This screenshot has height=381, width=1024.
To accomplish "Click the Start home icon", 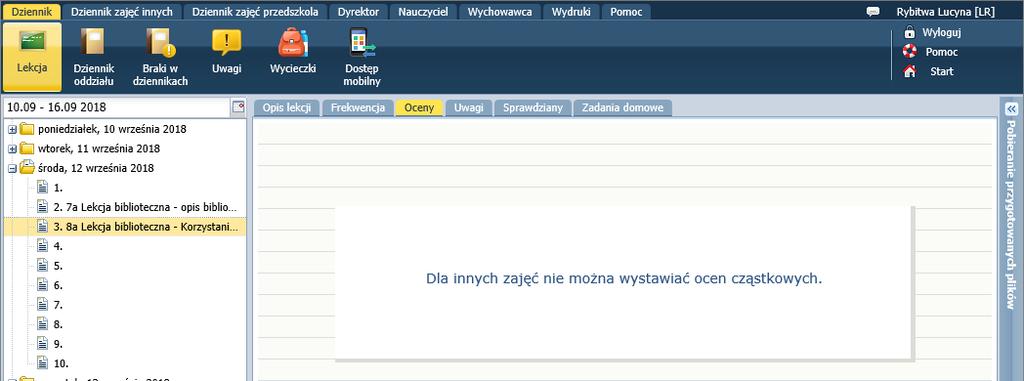I will (x=909, y=71).
